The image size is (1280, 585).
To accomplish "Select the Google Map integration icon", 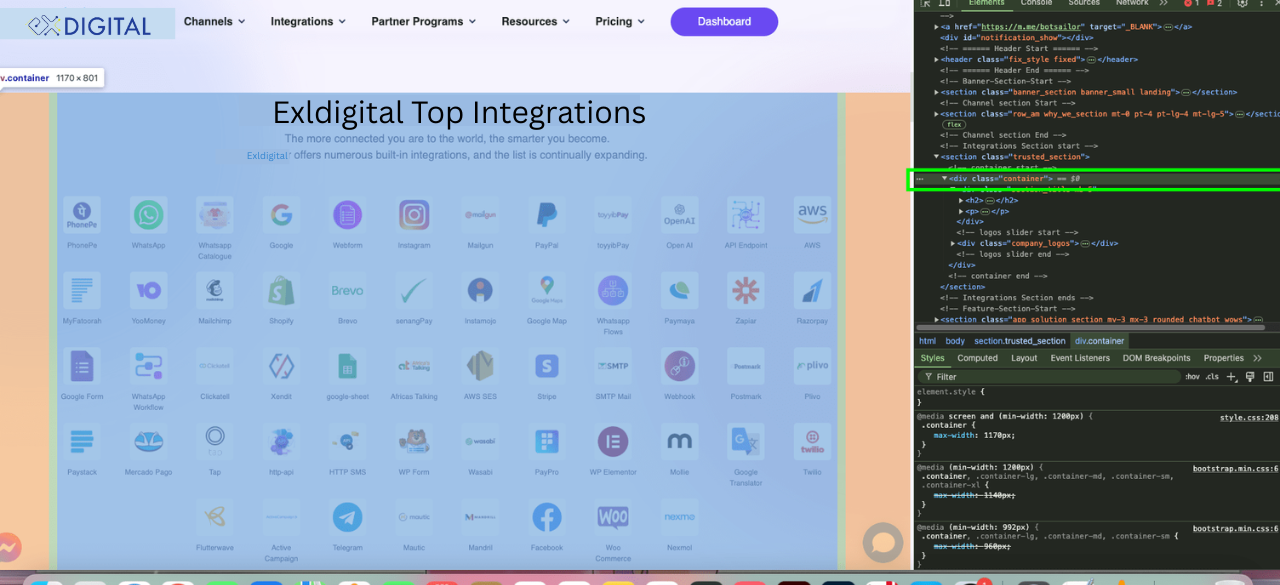I will pos(547,290).
